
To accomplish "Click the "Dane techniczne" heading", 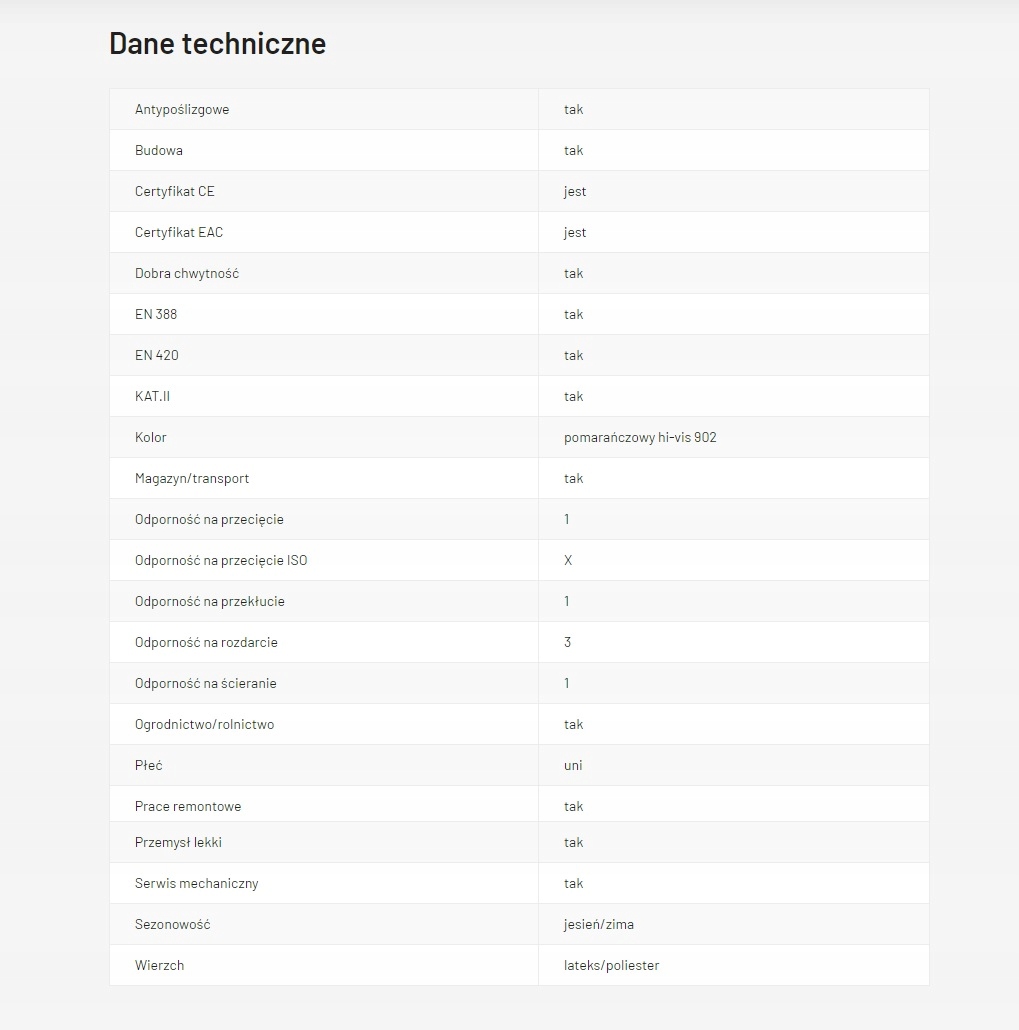I will pyautogui.click(x=217, y=44).
